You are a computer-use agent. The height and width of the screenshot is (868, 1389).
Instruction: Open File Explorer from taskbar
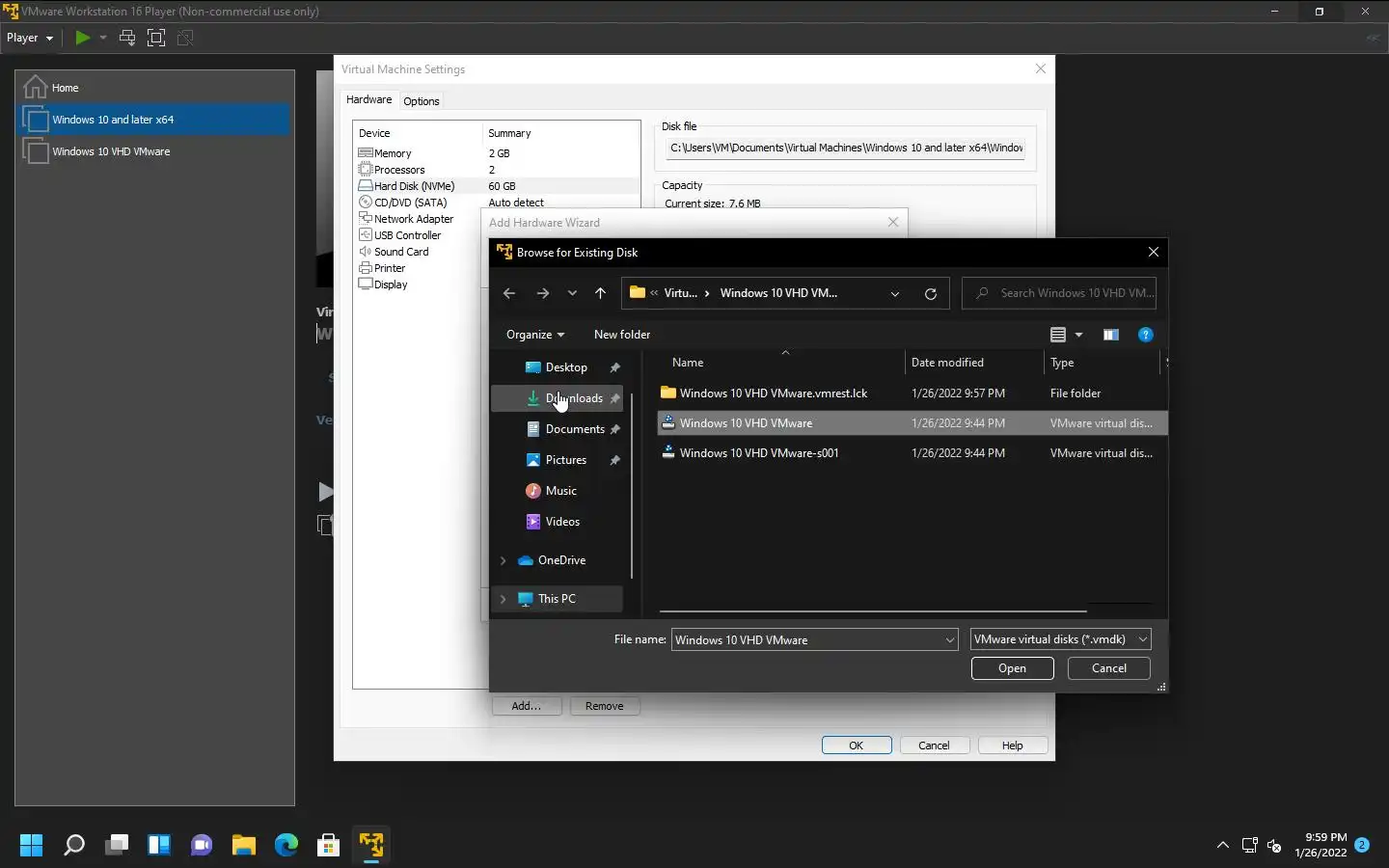point(244,846)
